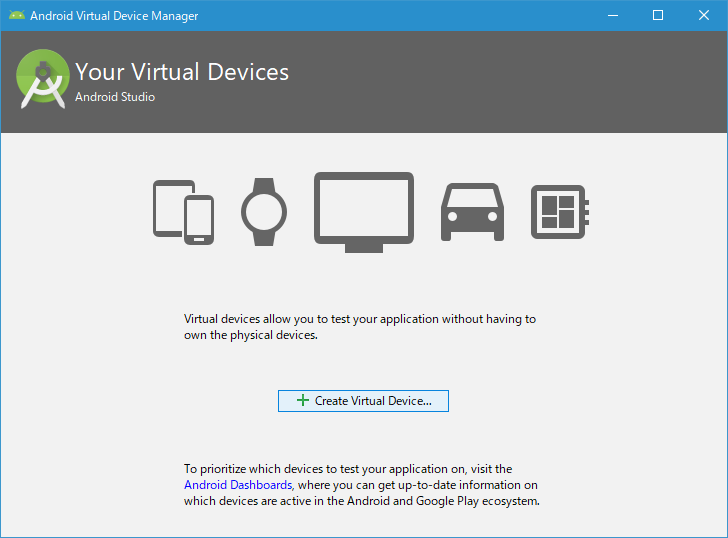
Task: Open the Android Dashboards link
Action: (x=238, y=485)
